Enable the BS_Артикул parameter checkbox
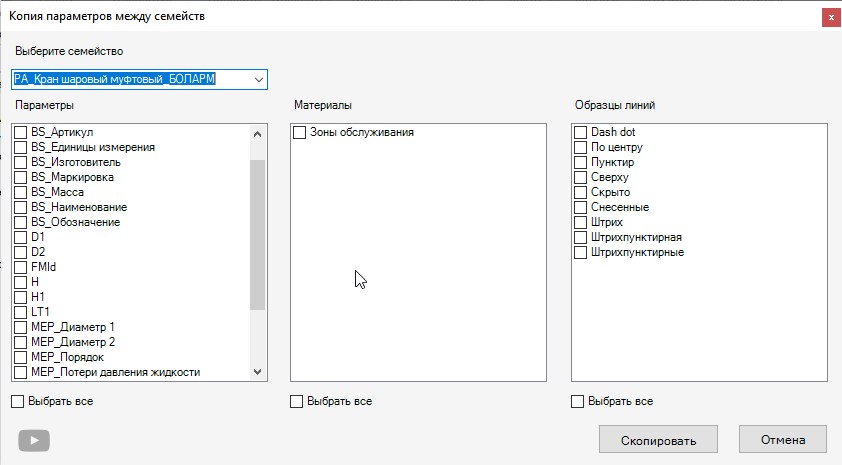Viewport: 842px width, 465px height. (x=21, y=132)
